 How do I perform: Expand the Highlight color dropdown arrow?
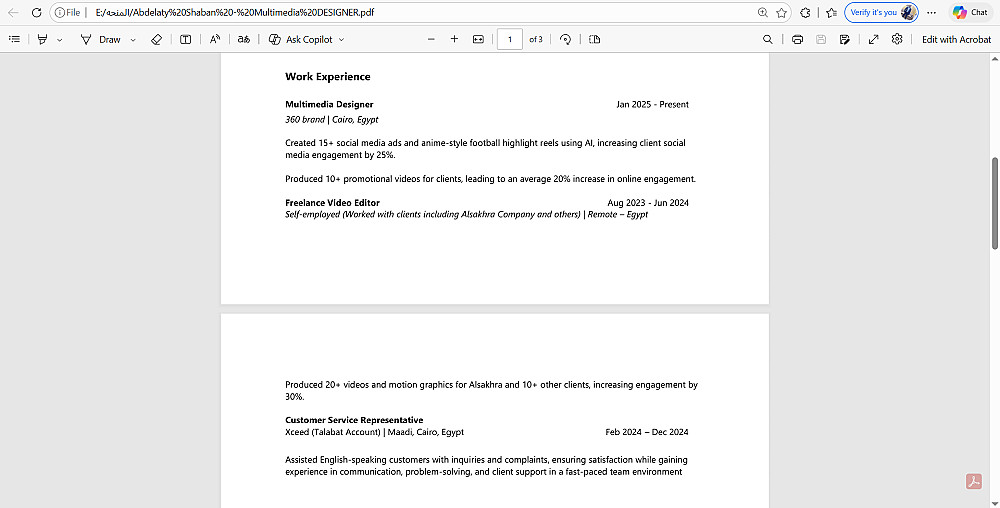(60, 40)
